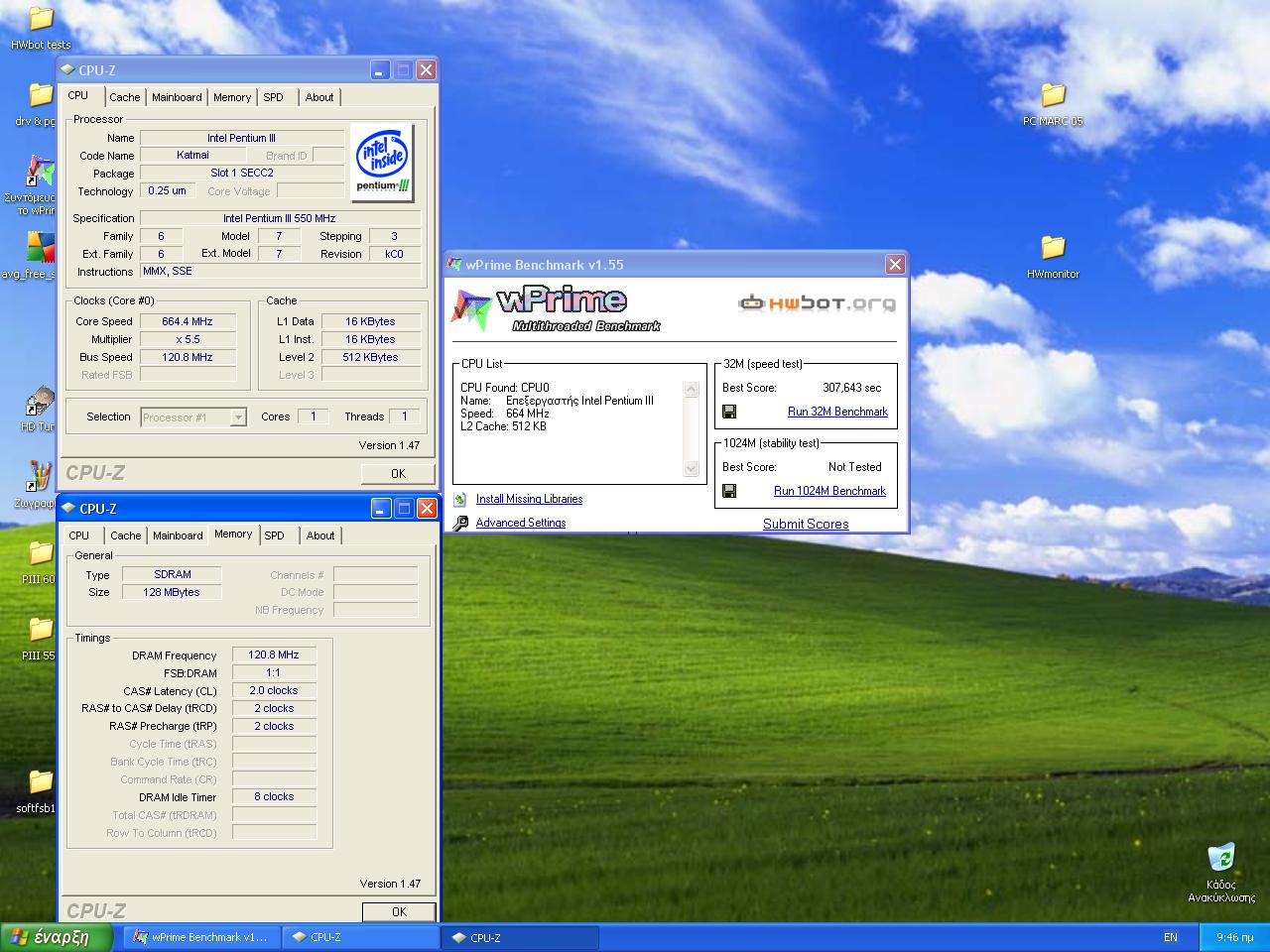
Task: Minimize the lower CPU-Z window
Action: [x=381, y=509]
